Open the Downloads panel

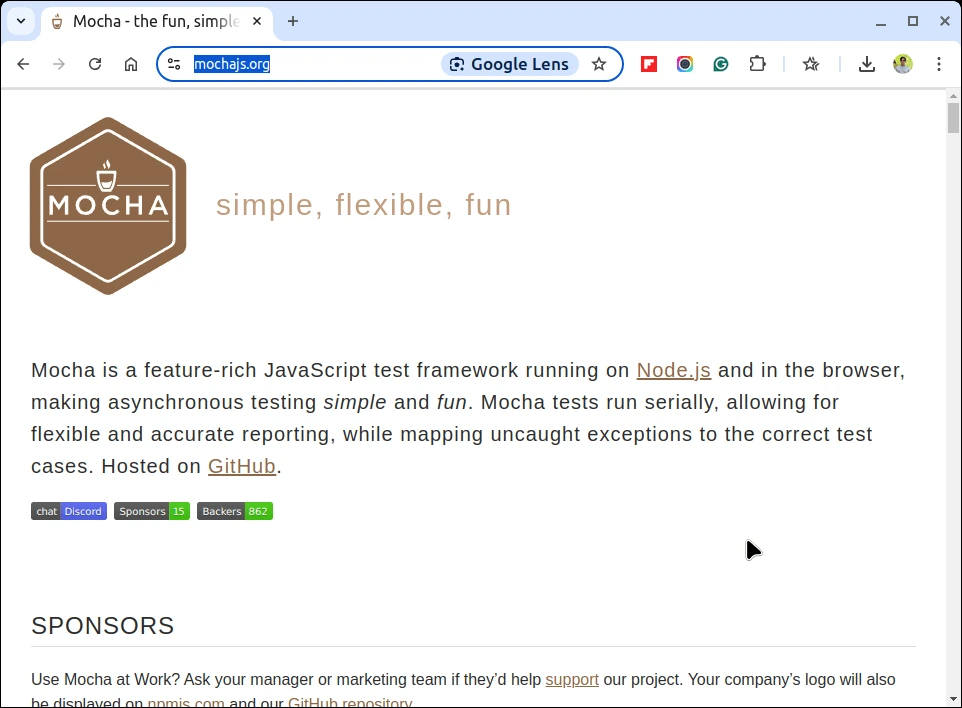click(x=866, y=64)
